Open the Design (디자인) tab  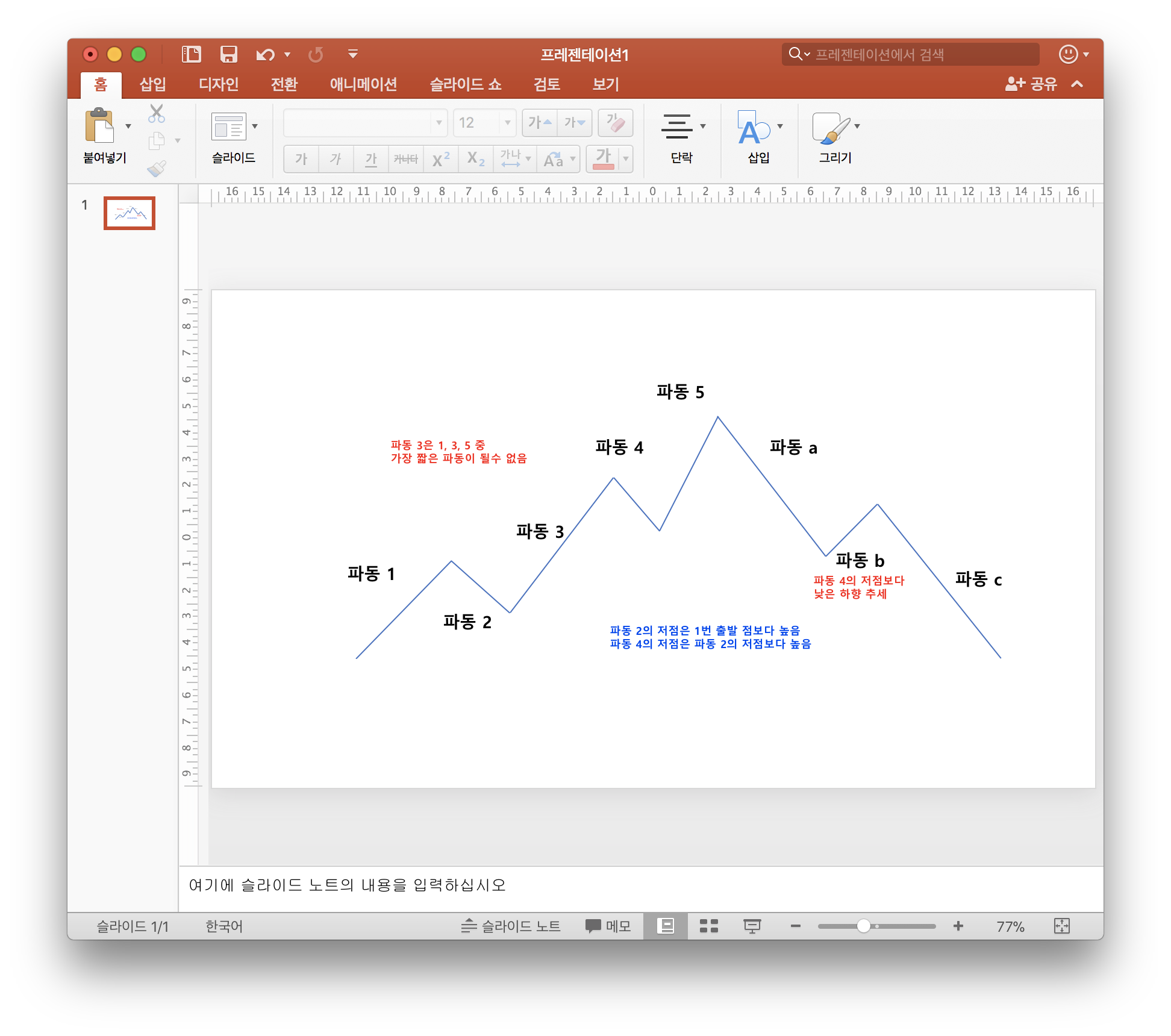[219, 84]
